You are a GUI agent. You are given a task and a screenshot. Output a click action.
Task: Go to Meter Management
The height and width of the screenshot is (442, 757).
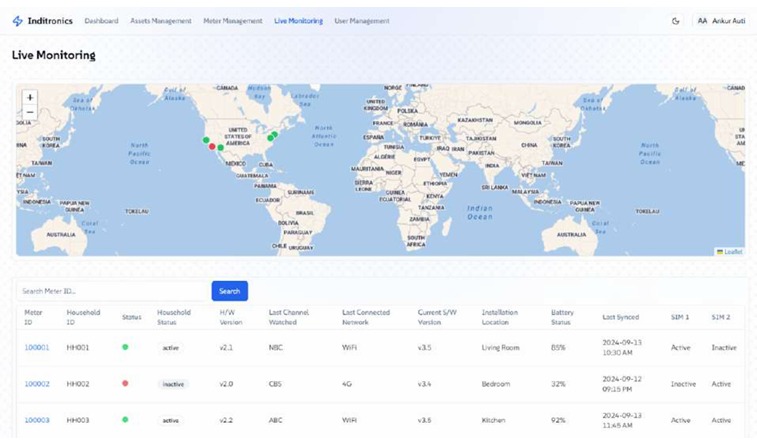point(233,21)
